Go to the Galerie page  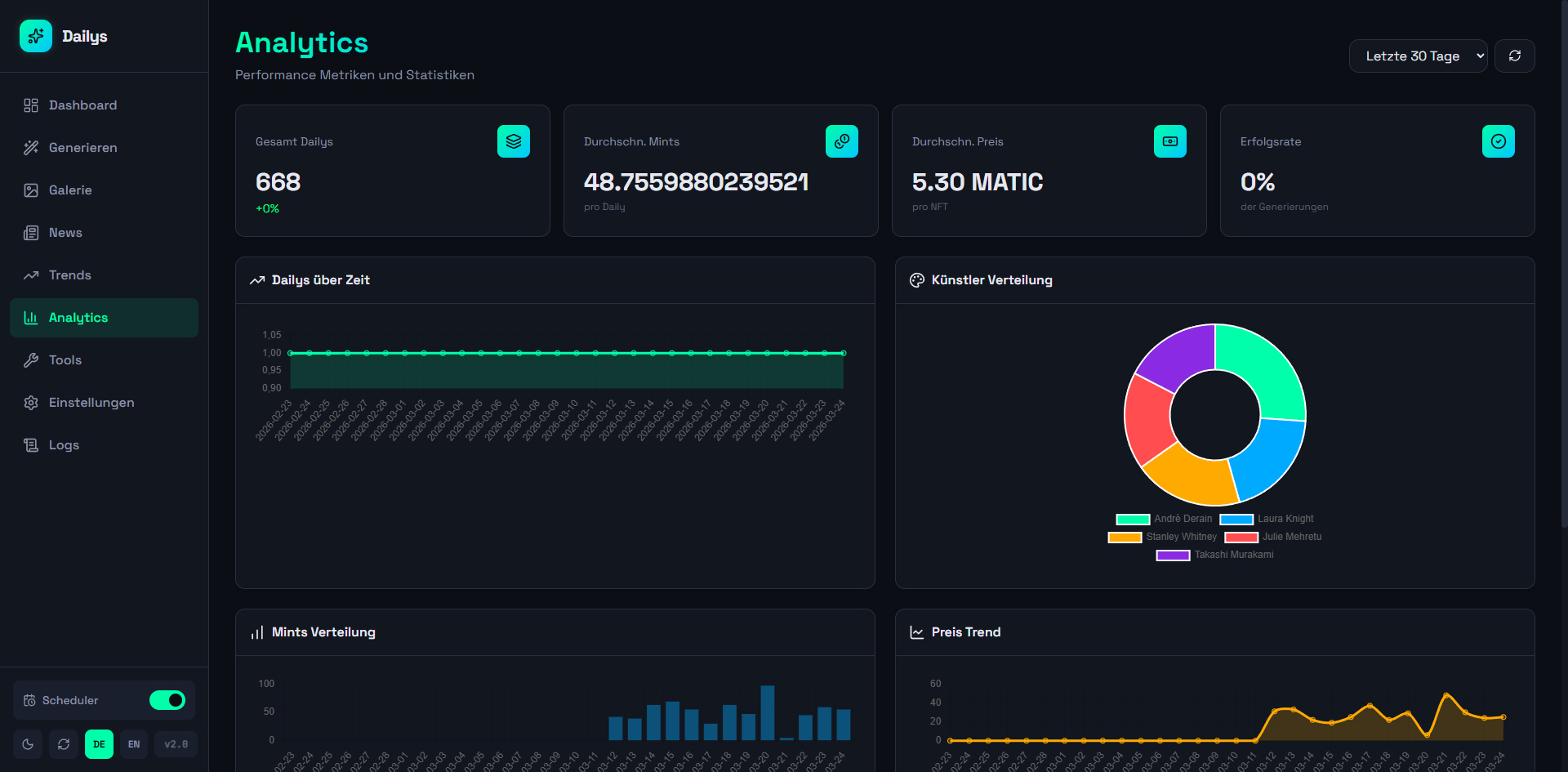coord(70,190)
